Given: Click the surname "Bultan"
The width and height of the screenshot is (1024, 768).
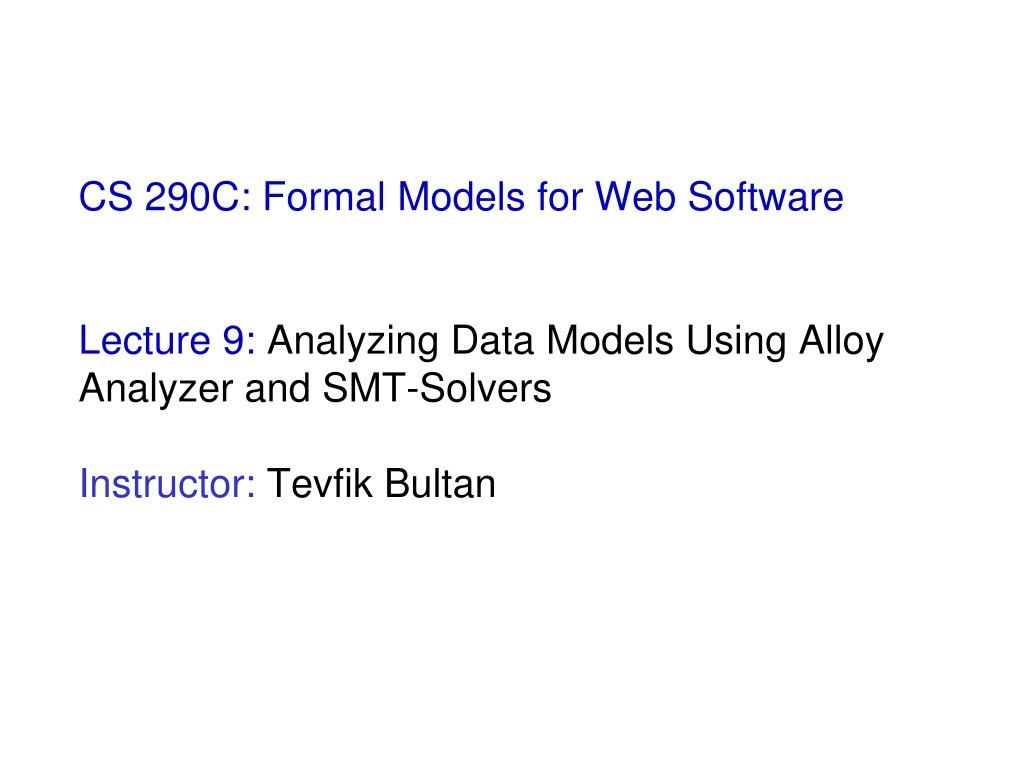Looking at the screenshot, I should [x=440, y=484].
